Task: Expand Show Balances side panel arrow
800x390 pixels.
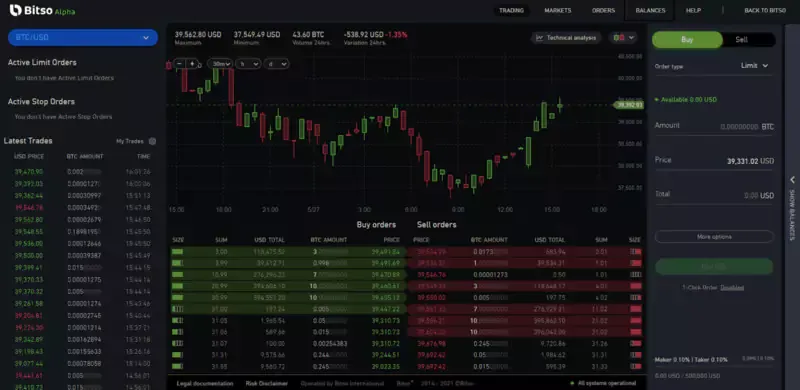Action: coord(792,180)
